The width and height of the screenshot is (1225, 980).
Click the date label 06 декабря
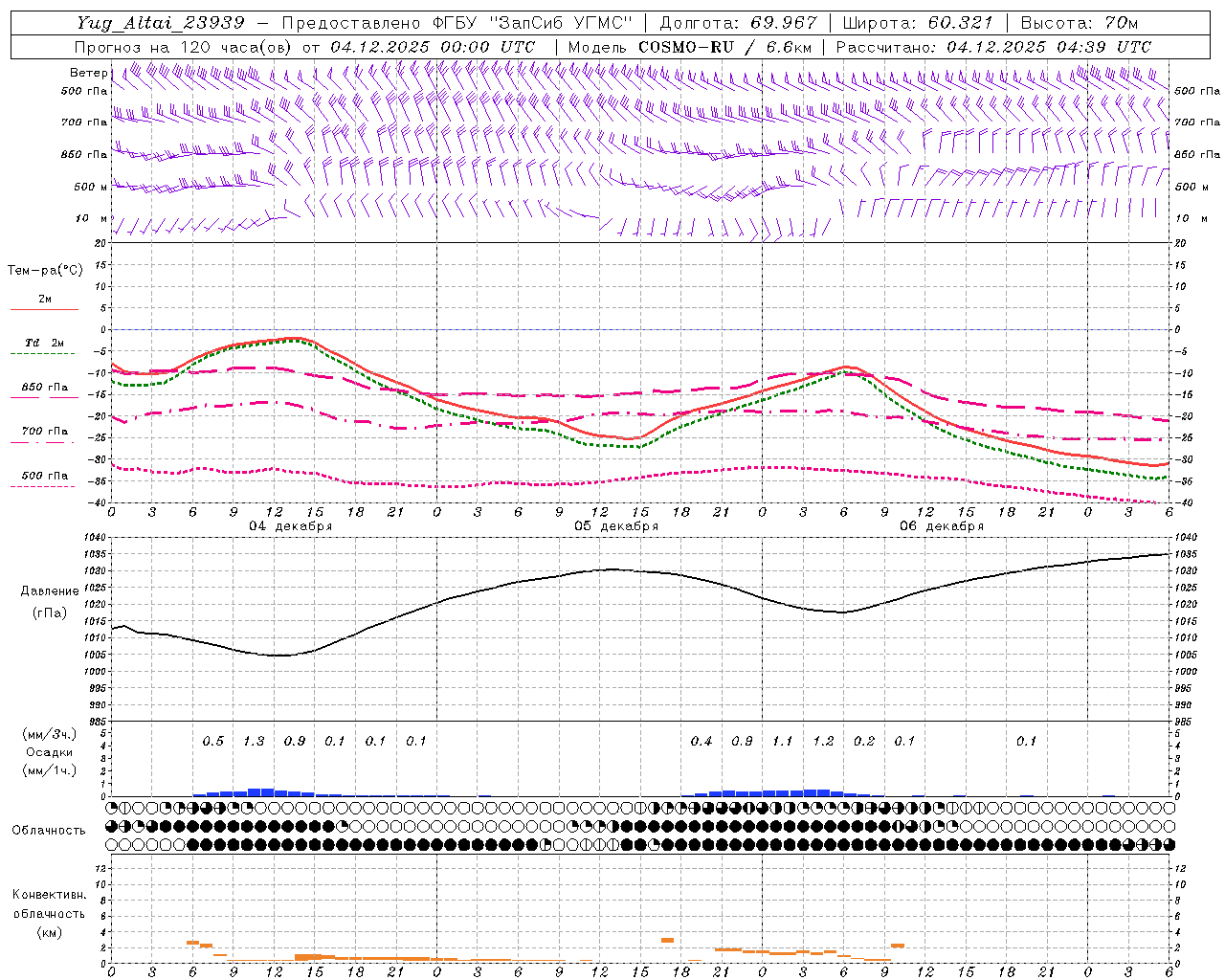tap(942, 526)
